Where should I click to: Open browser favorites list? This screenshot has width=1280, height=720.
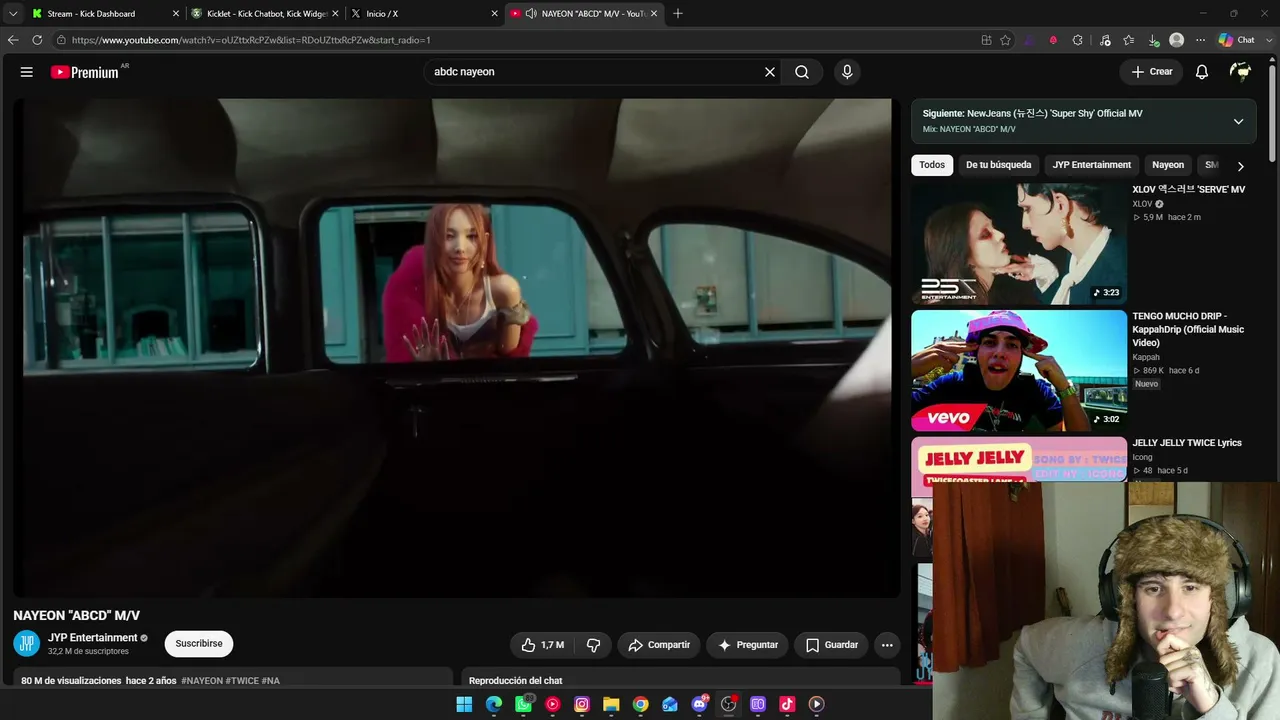pos(1129,40)
